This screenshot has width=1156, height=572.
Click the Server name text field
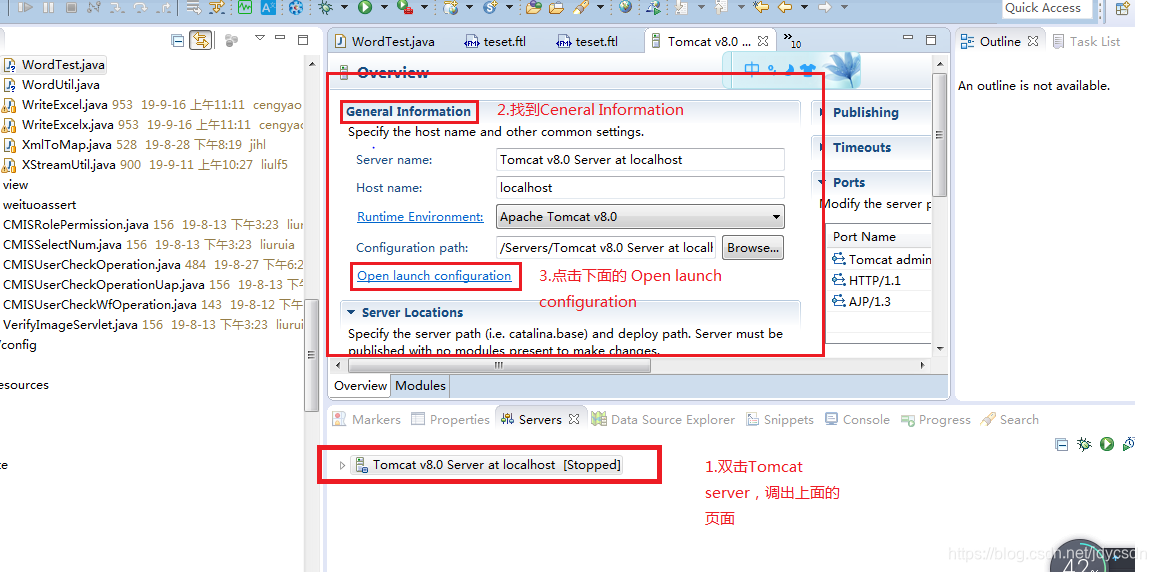(641, 159)
